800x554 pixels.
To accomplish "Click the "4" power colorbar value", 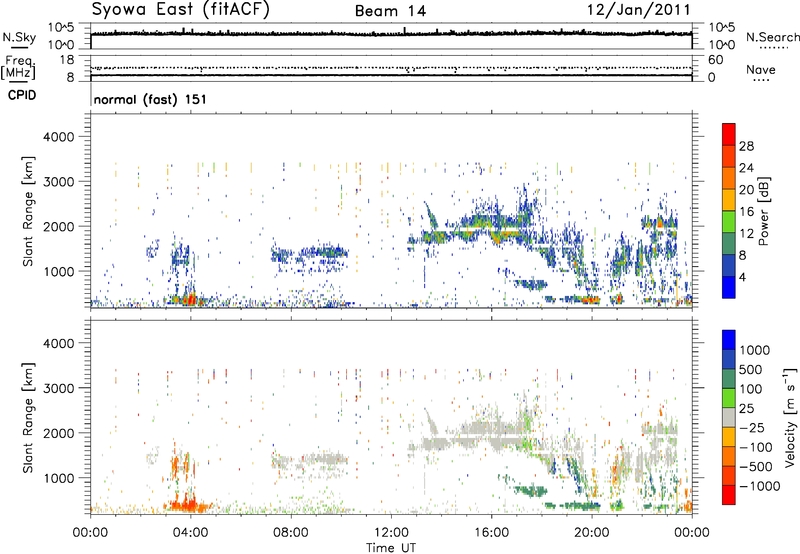I will pos(742,278).
